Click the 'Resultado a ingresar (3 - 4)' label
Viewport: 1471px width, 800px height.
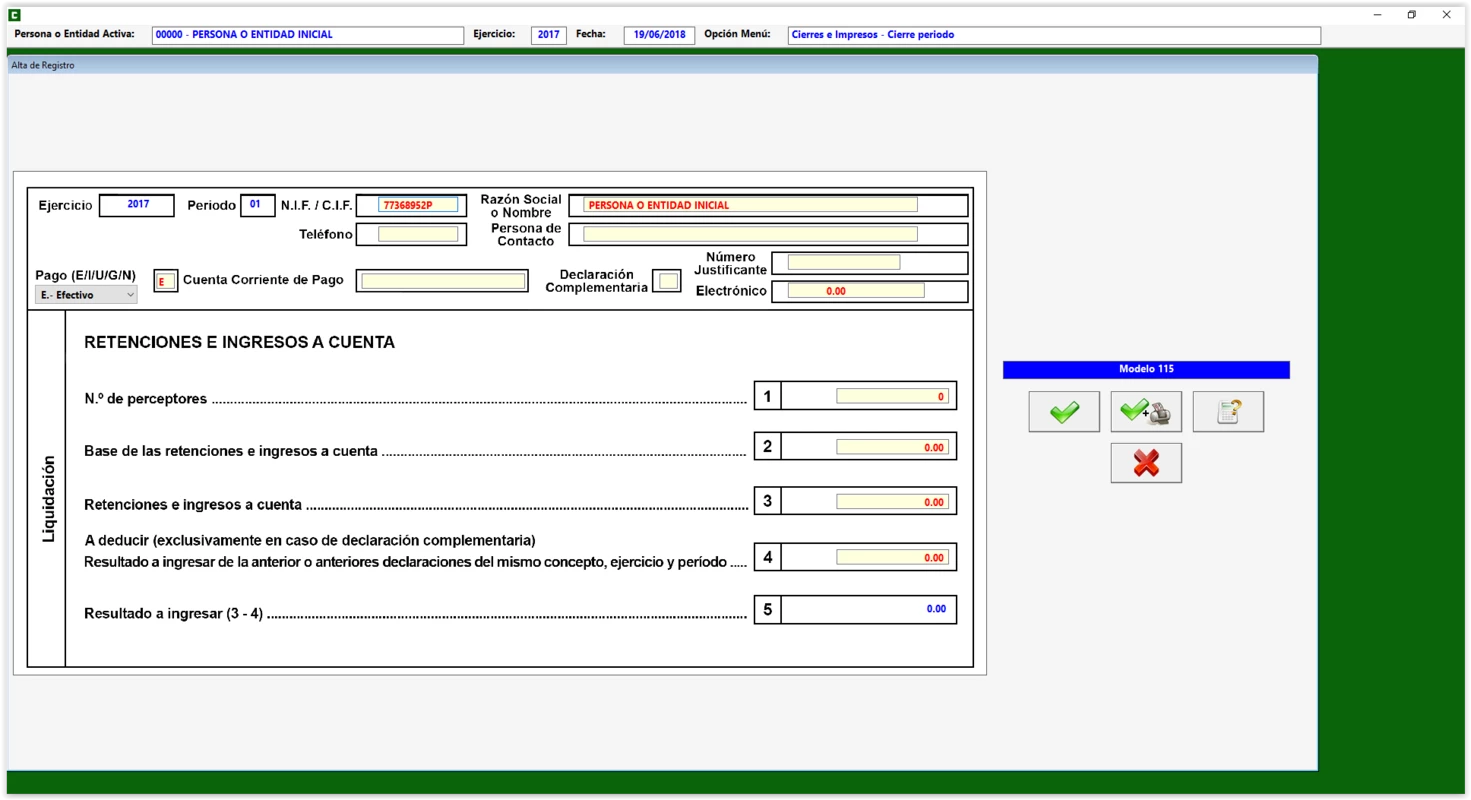point(173,614)
